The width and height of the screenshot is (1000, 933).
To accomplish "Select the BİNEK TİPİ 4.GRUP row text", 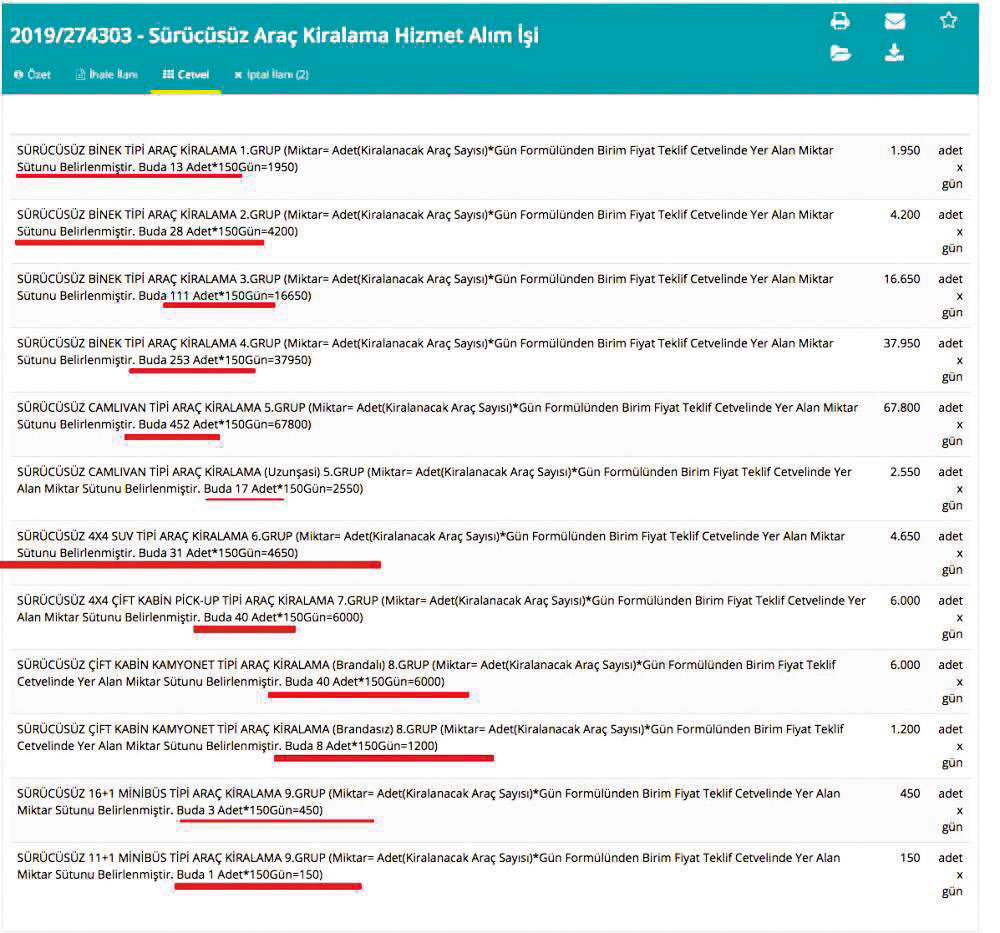I will (425, 352).
